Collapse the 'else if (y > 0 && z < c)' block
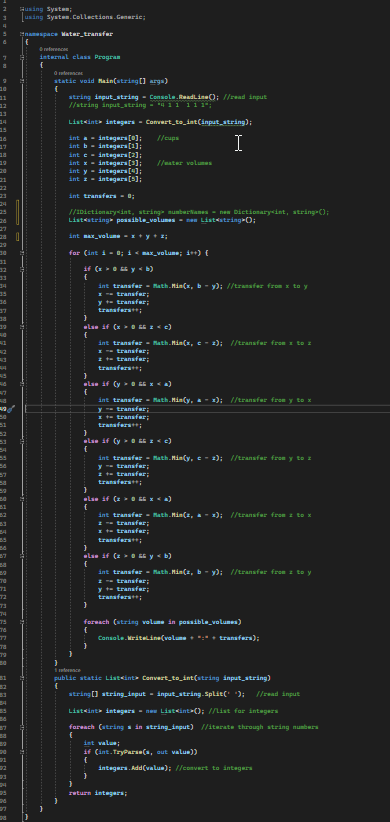 22,441
